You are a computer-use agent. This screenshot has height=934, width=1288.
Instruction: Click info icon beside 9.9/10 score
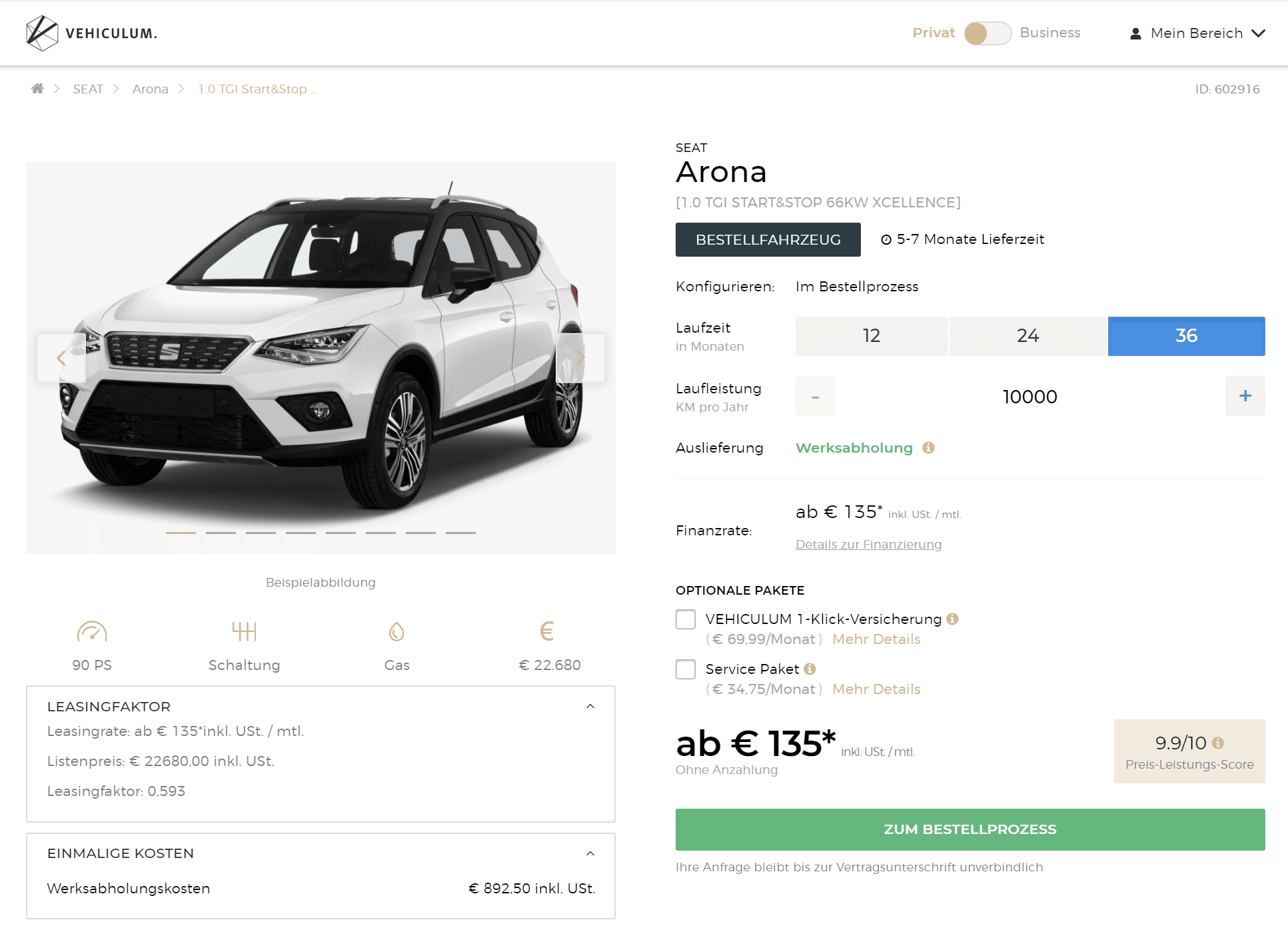click(x=1218, y=743)
